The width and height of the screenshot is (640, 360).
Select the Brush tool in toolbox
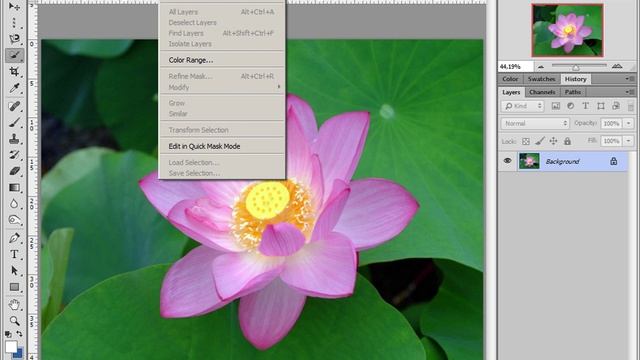coord(14,122)
